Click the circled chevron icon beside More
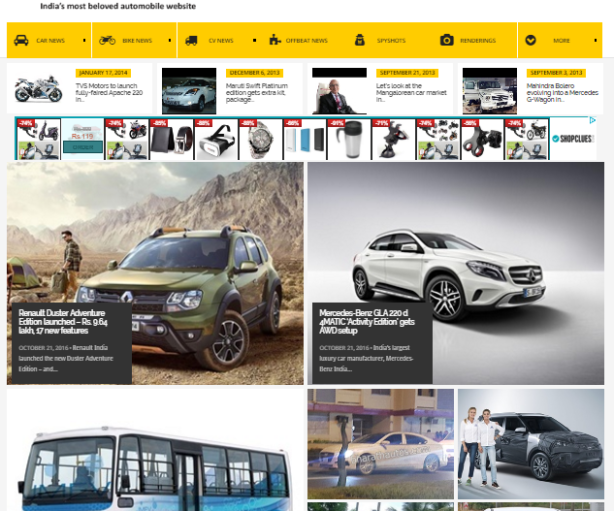 [531, 40]
